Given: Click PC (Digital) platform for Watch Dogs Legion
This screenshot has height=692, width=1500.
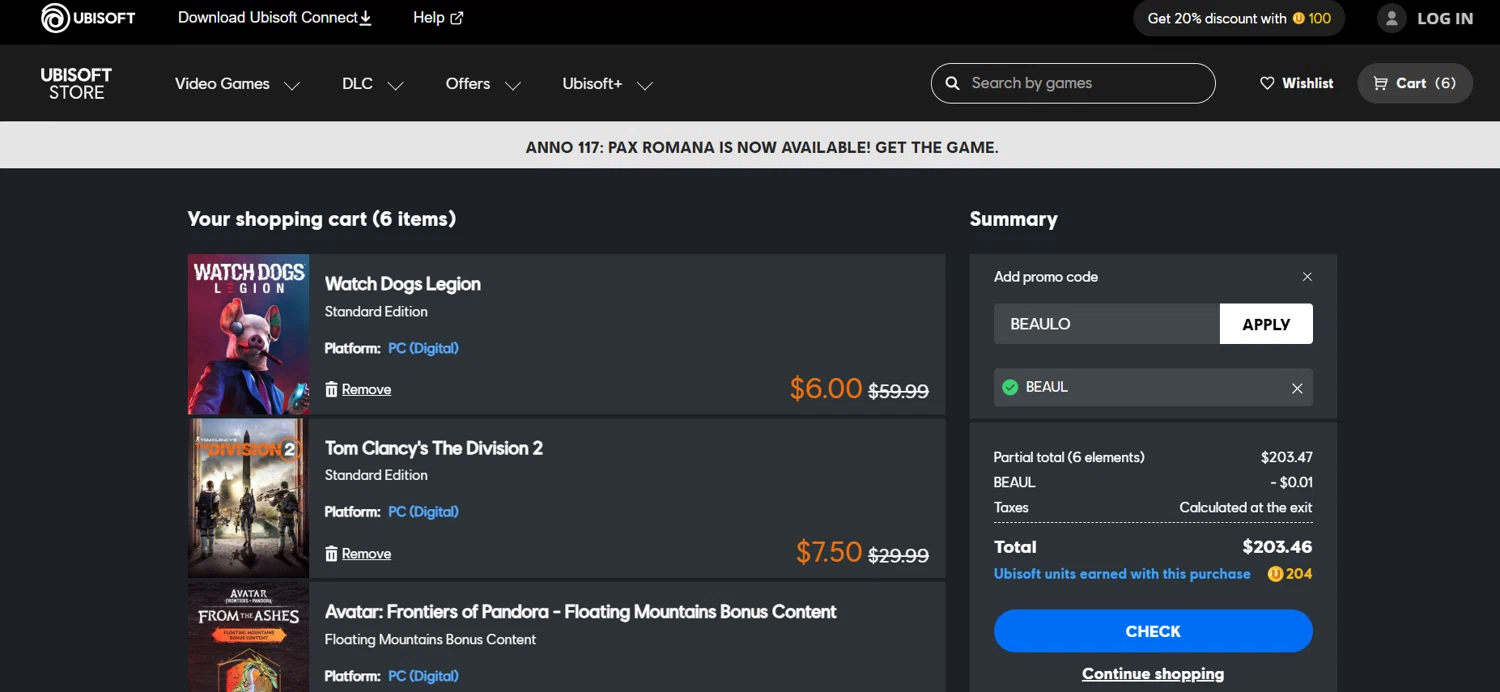Looking at the screenshot, I should [423, 348].
